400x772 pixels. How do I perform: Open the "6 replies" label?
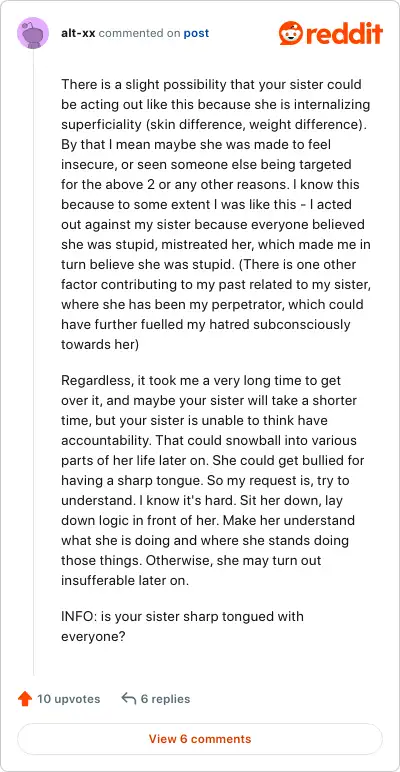point(165,699)
